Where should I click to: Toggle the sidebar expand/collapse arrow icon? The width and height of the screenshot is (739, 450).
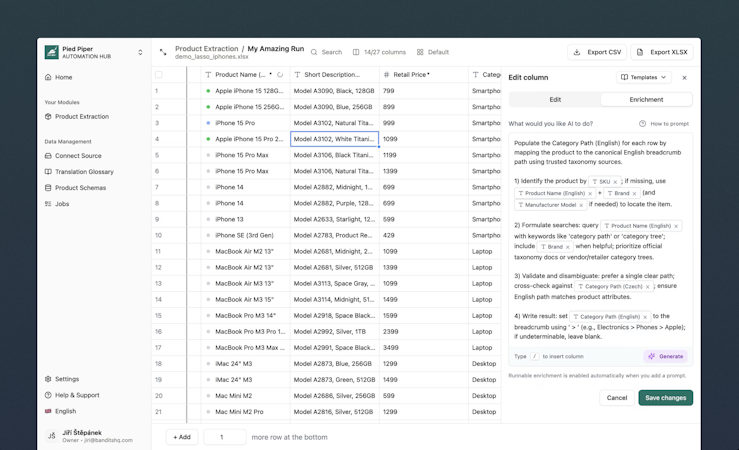pos(163,52)
